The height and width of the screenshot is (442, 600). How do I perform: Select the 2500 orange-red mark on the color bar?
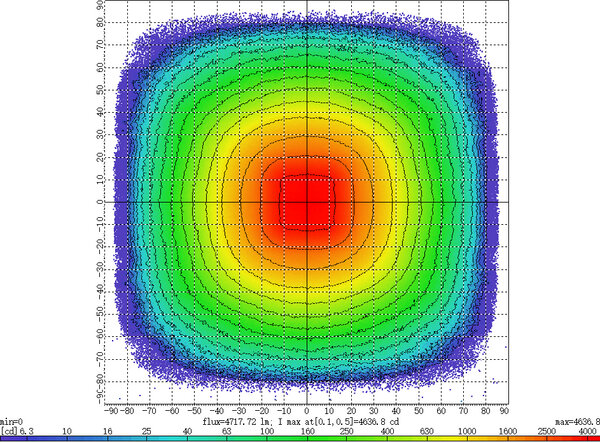point(546,431)
